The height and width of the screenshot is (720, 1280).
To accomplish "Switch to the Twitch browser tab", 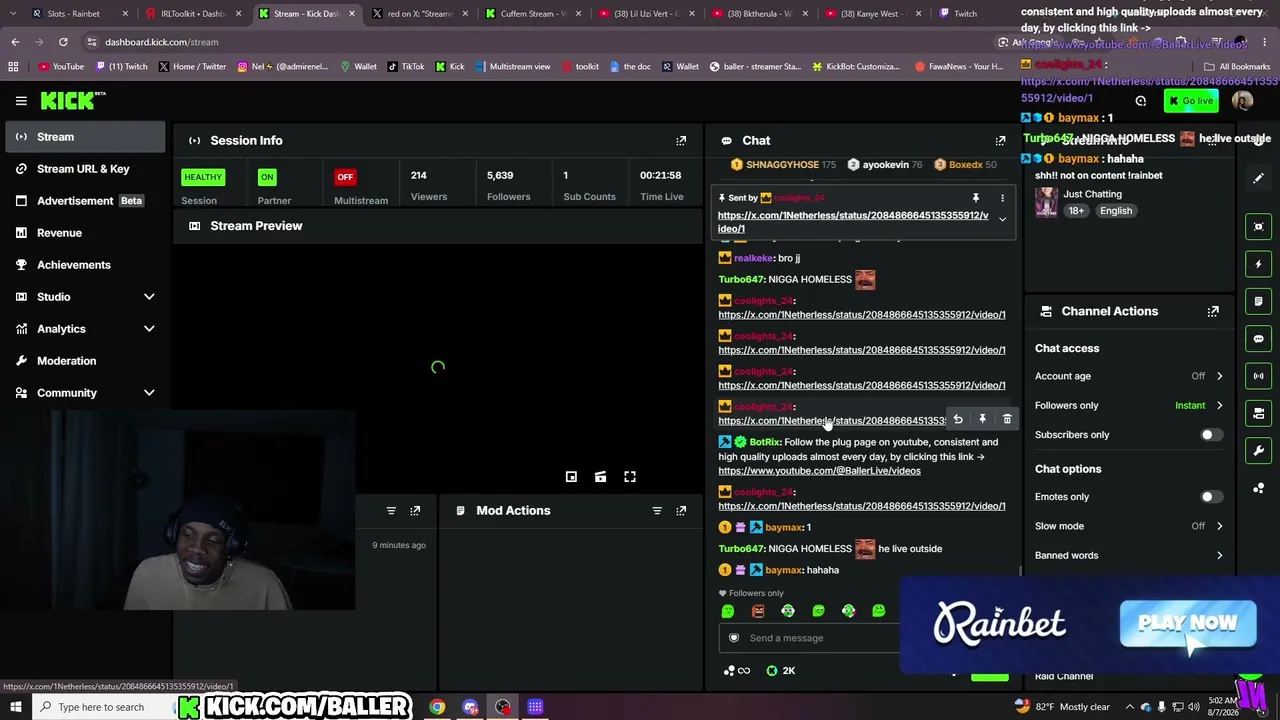I will tap(965, 14).
